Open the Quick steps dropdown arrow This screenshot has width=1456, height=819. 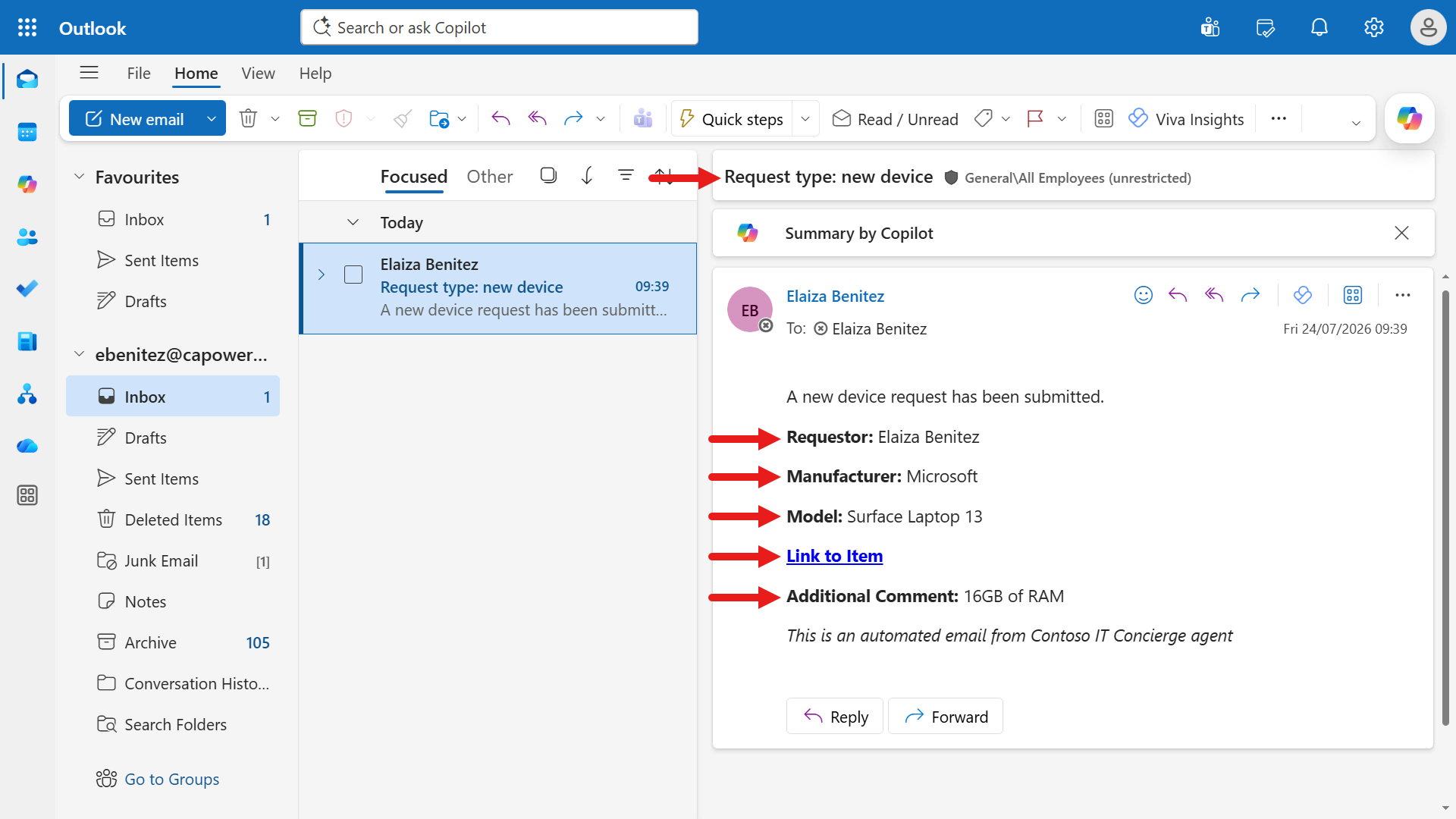pyautogui.click(x=805, y=119)
